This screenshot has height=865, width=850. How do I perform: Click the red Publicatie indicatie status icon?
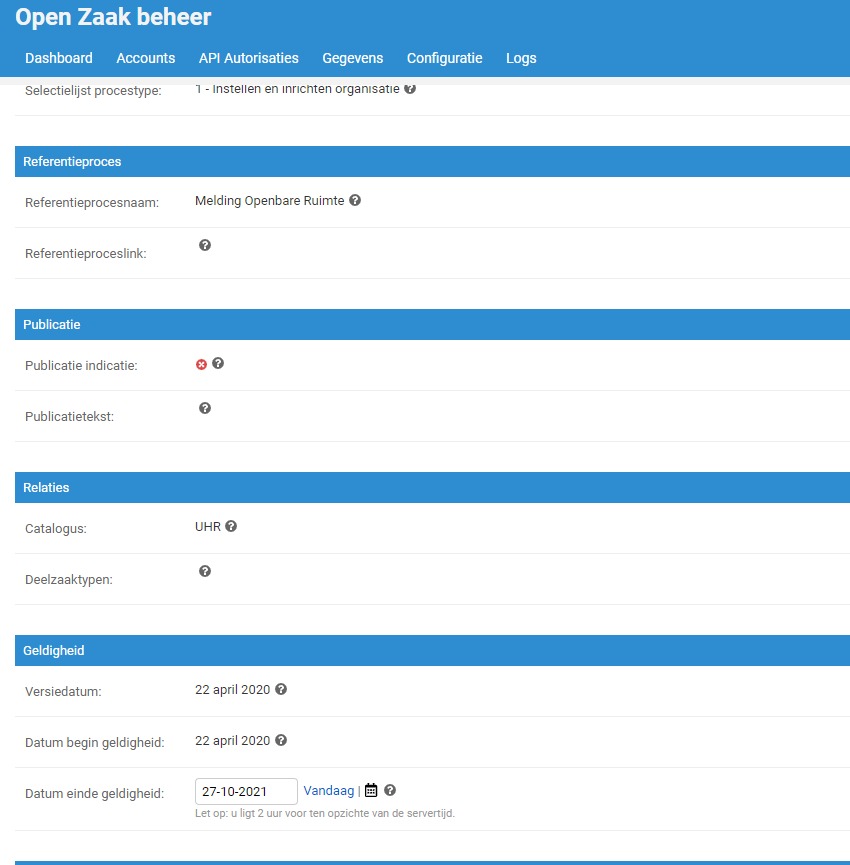(x=200, y=364)
